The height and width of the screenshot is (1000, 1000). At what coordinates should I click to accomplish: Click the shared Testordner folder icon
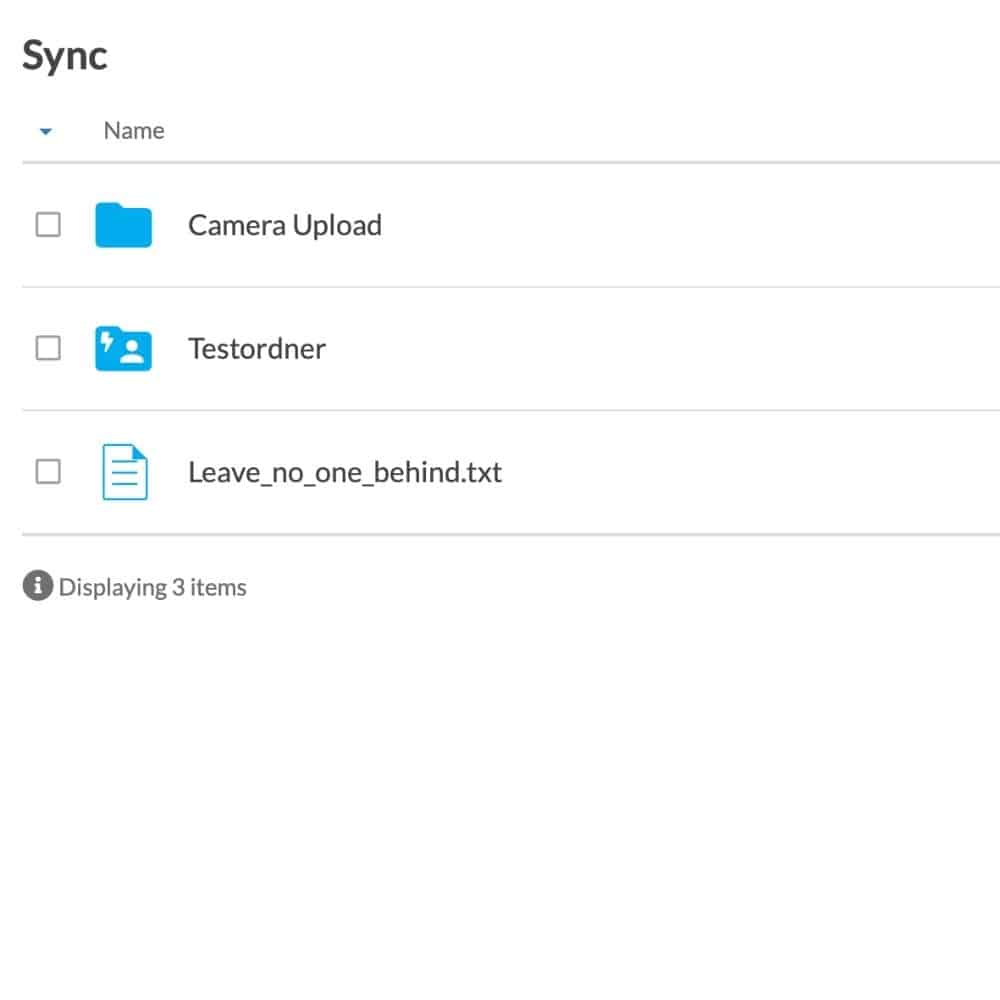pos(123,348)
